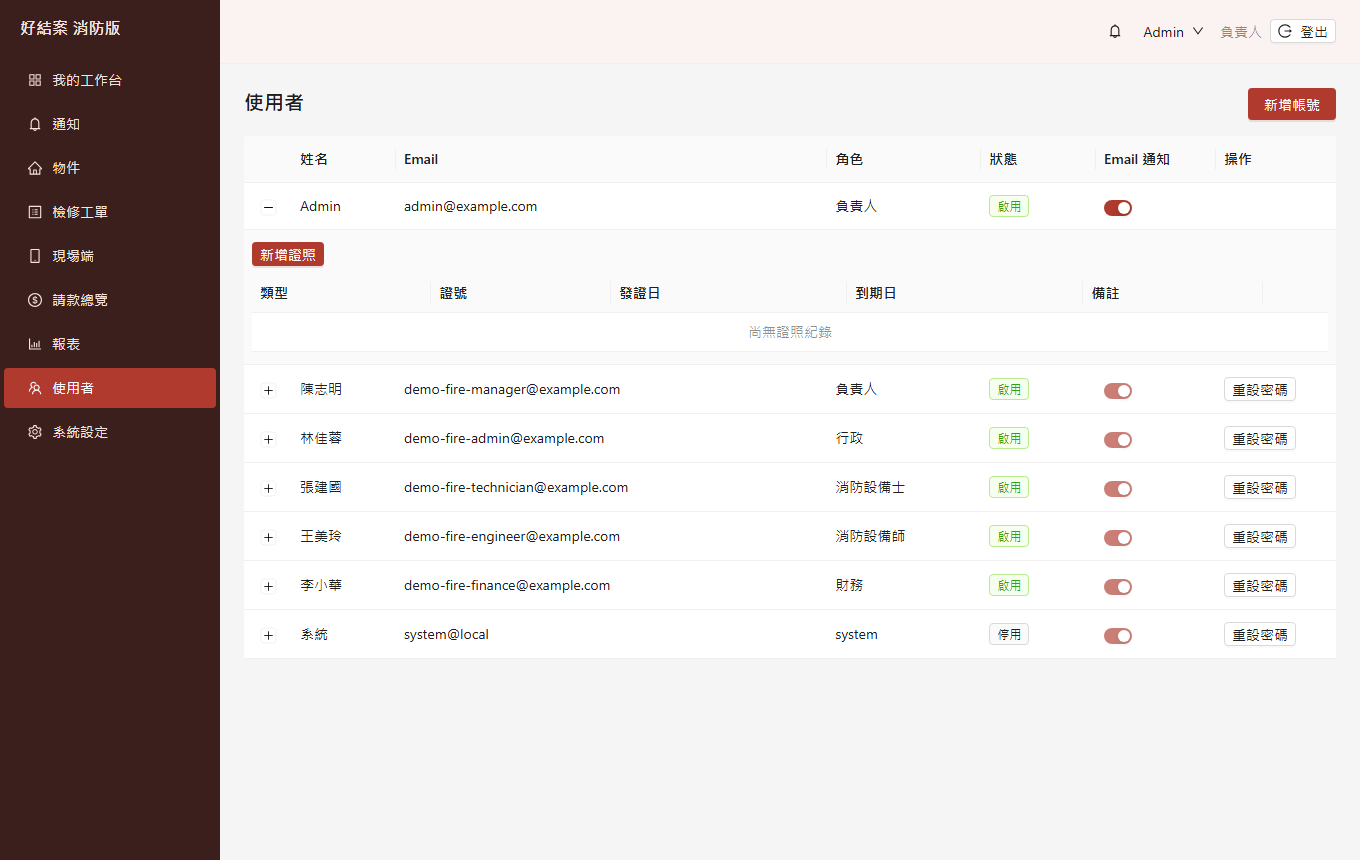This screenshot has height=860, width=1360.
Task: Click the bar chart icon beside 報表
Action: 35,344
